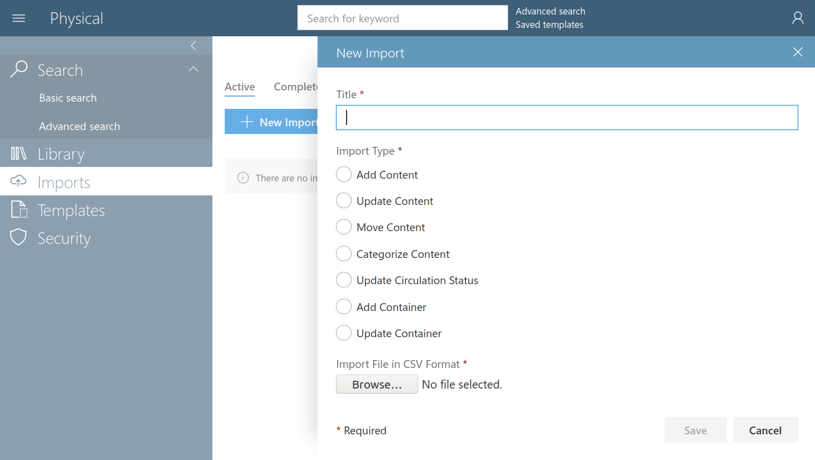This screenshot has width=815, height=460.
Task: Click the Search magnifier icon in sidebar
Action: [19, 69]
